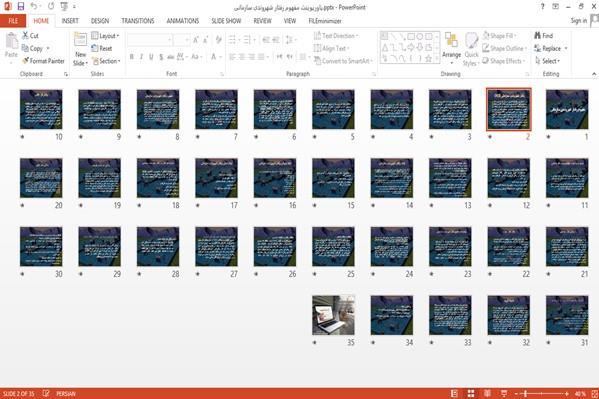599x399 pixels.
Task: Click Increase Font Size icon
Action: [196, 39]
